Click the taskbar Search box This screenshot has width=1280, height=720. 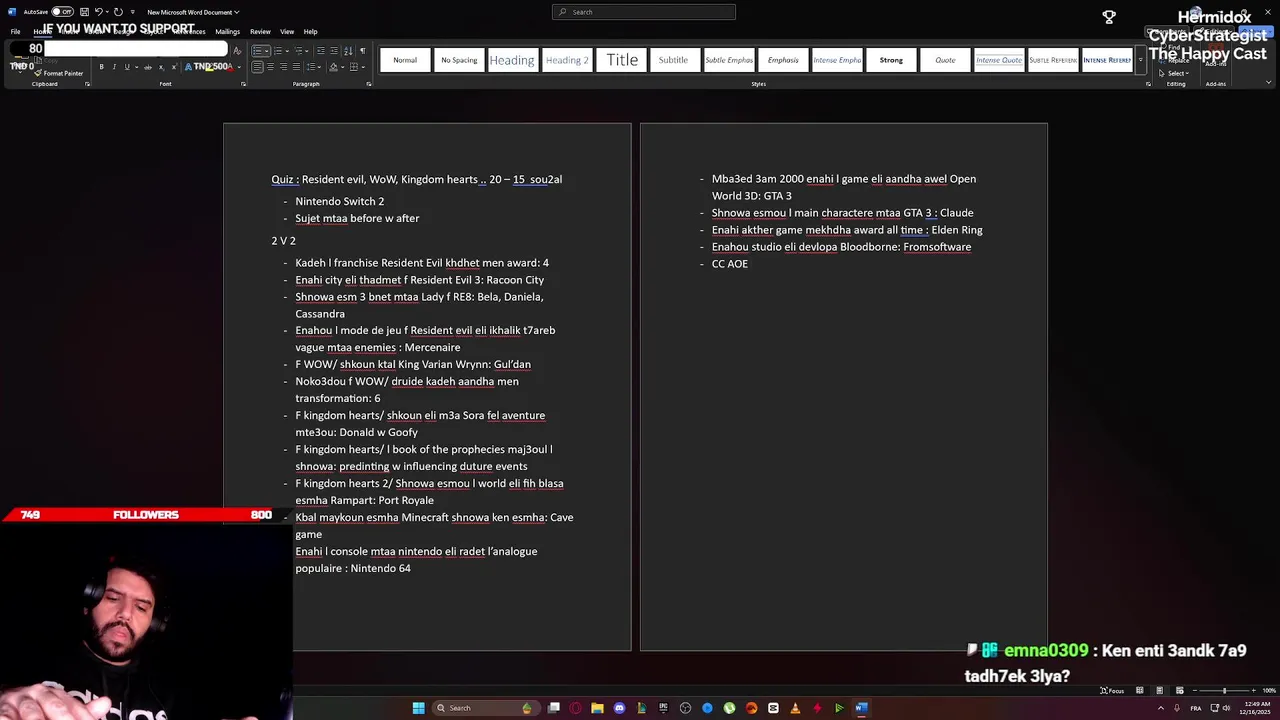pyautogui.click(x=486, y=708)
